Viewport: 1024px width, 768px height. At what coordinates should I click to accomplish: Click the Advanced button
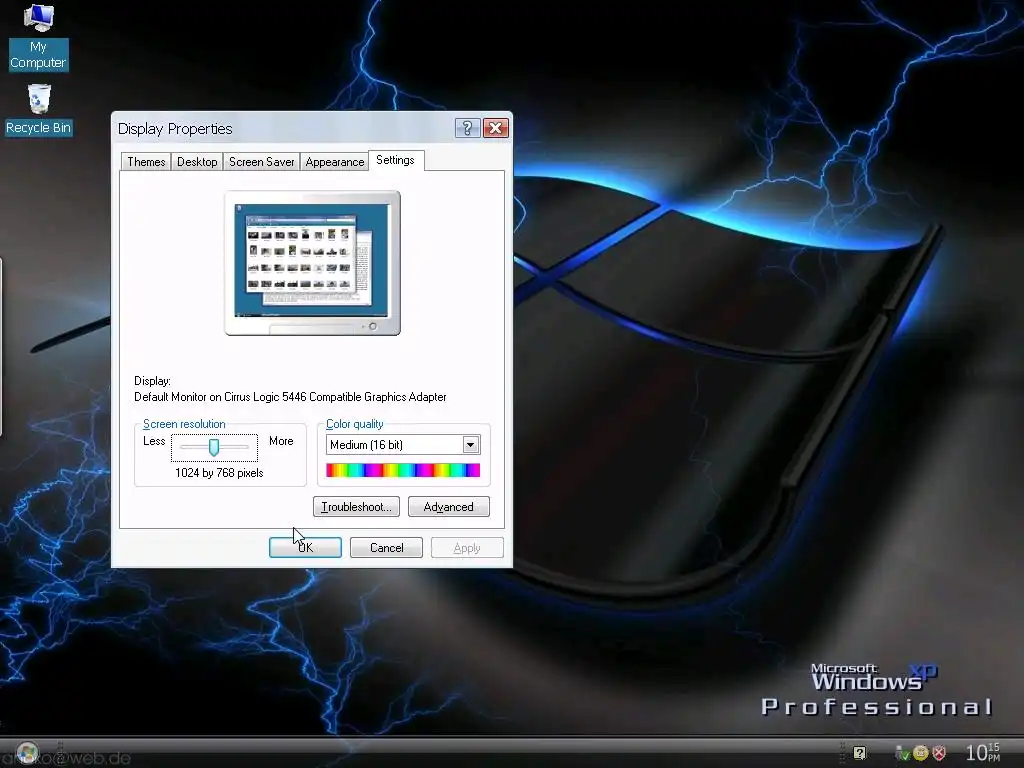pyautogui.click(x=449, y=507)
